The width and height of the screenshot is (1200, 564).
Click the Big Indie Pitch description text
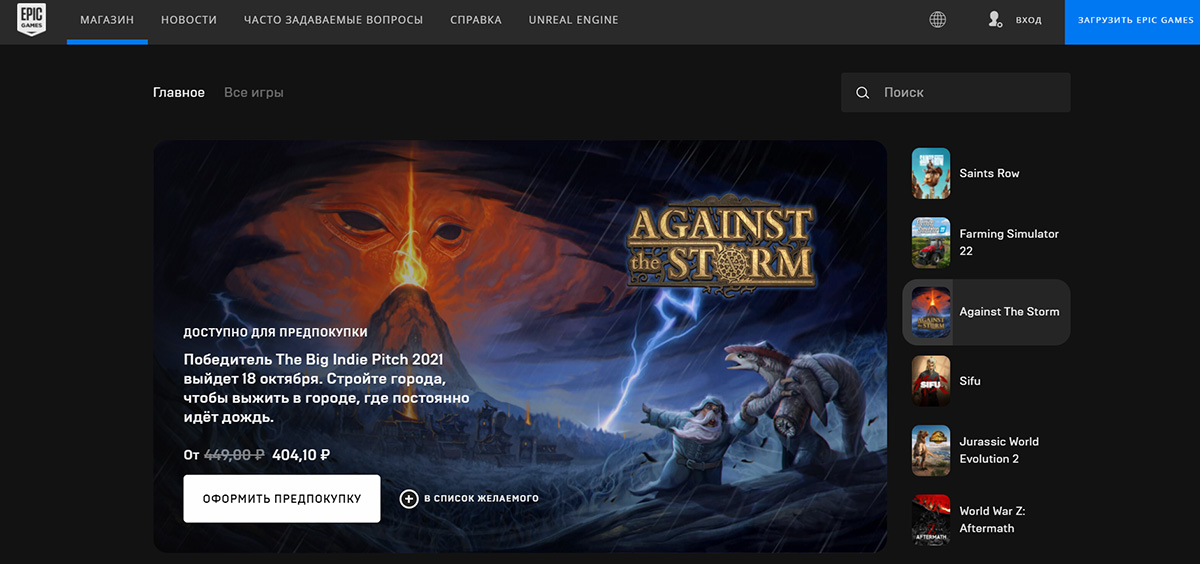327,388
